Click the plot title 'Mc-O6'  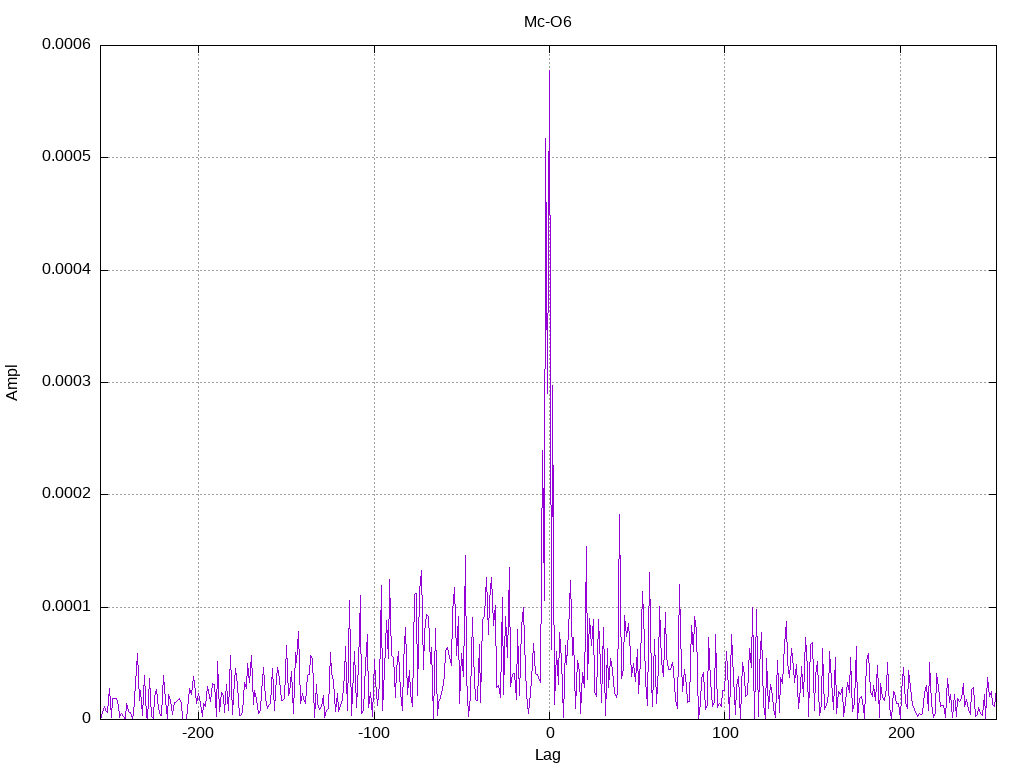tap(547, 22)
